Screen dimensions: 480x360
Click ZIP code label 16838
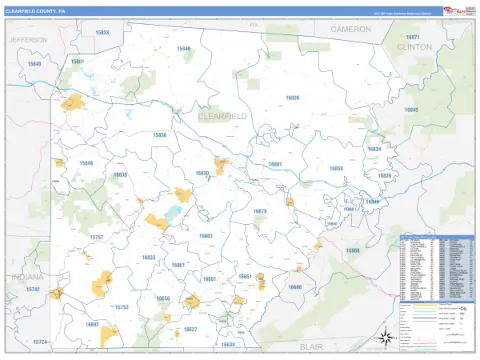[x=120, y=175]
